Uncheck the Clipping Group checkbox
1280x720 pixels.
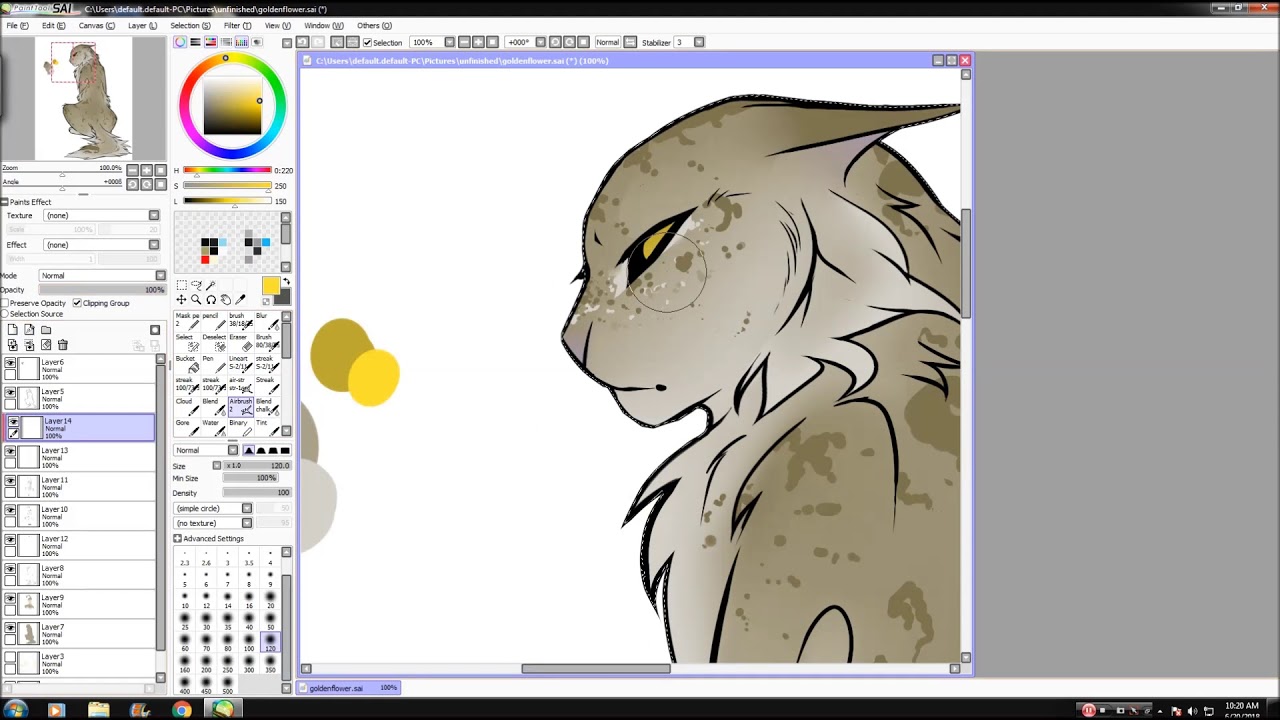77,303
